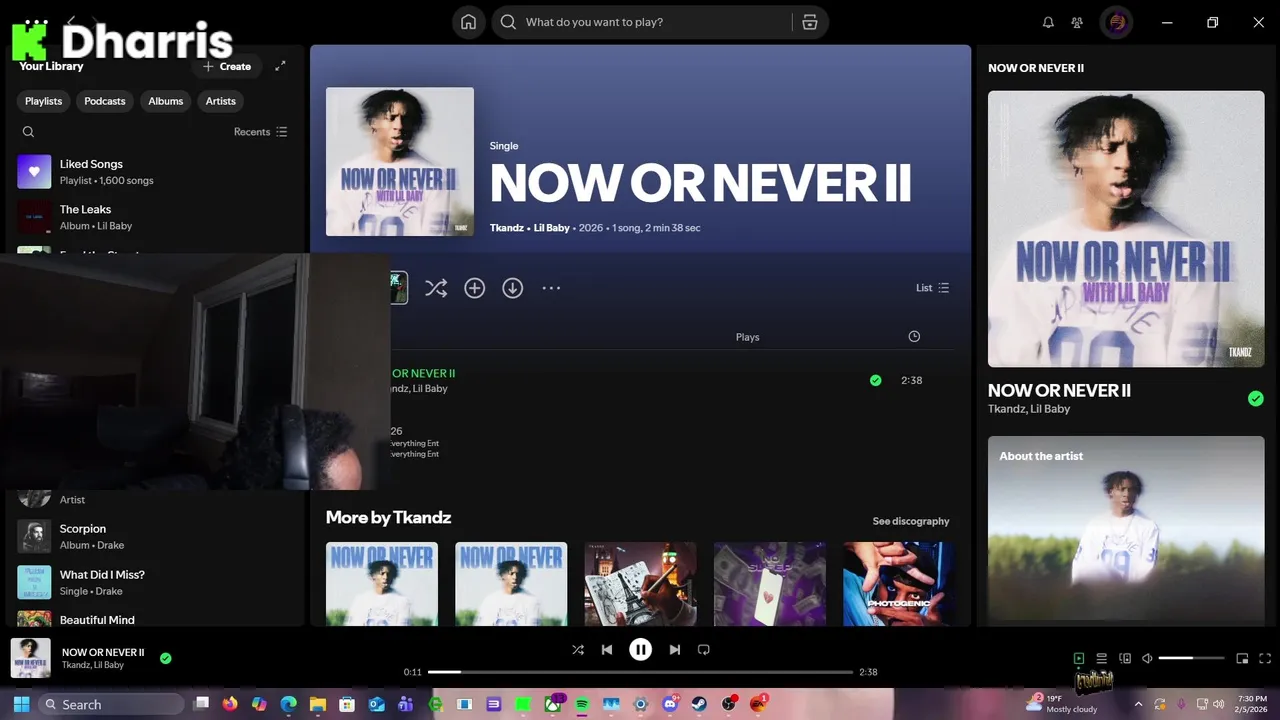The image size is (1280, 720).
Task: Adjust the volume slider
Action: tap(1191, 659)
